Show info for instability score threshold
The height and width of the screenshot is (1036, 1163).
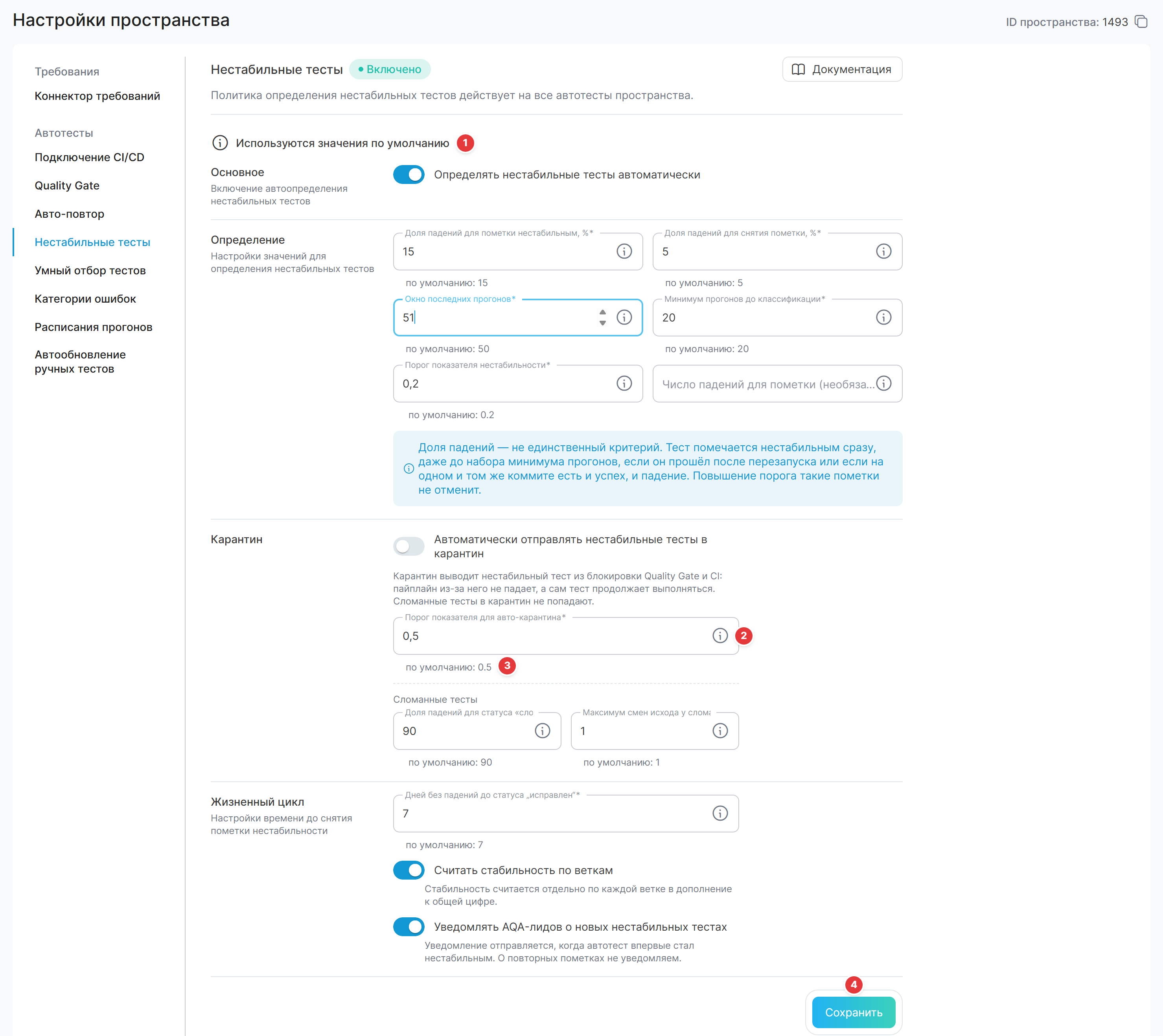[624, 383]
